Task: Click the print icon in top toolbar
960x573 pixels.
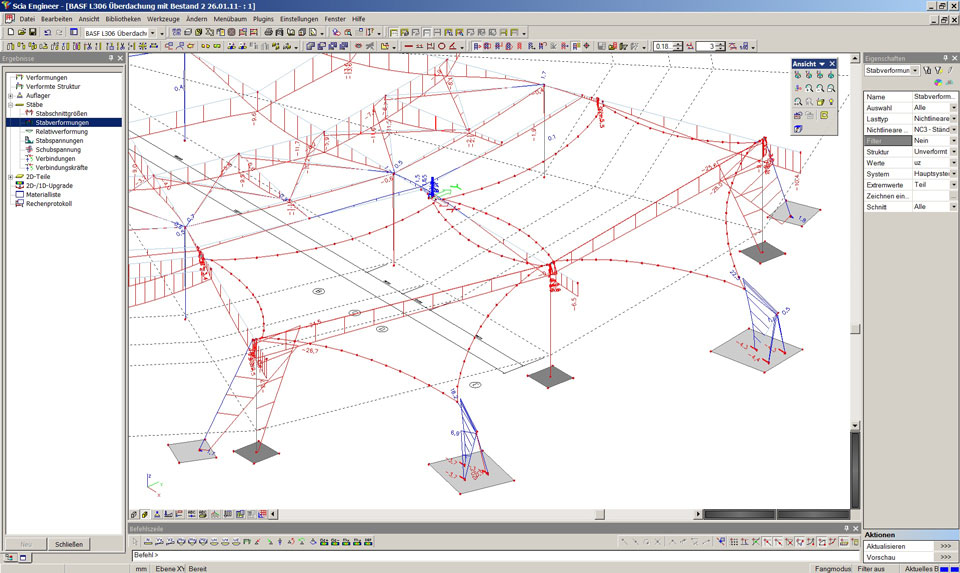Action: [268, 32]
